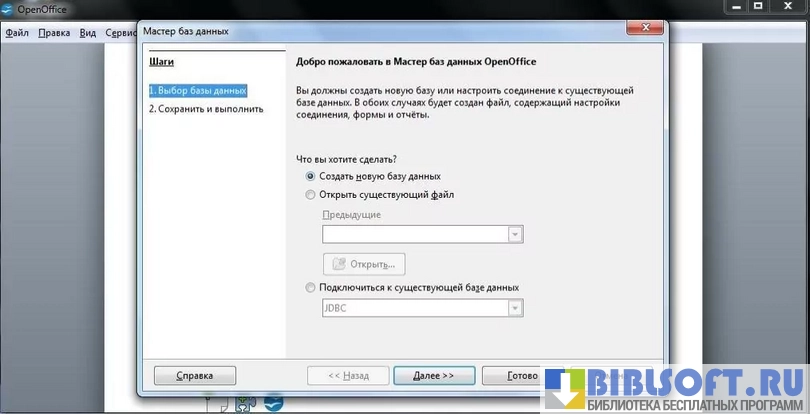810x414 pixels.
Task: Select step 1 Выбор базы данных
Action: click(197, 90)
